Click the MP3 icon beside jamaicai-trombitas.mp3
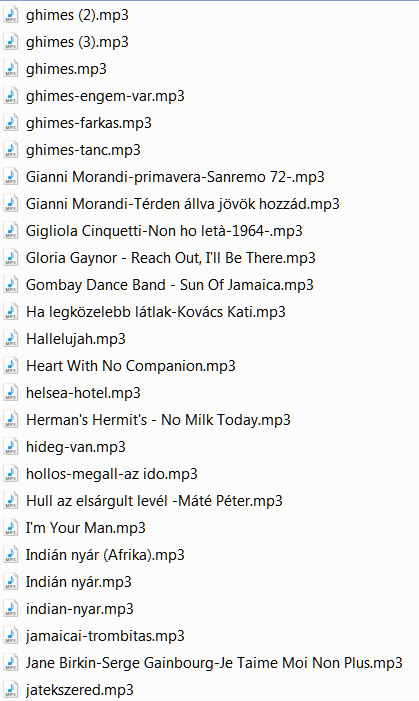 pyautogui.click(x=11, y=636)
